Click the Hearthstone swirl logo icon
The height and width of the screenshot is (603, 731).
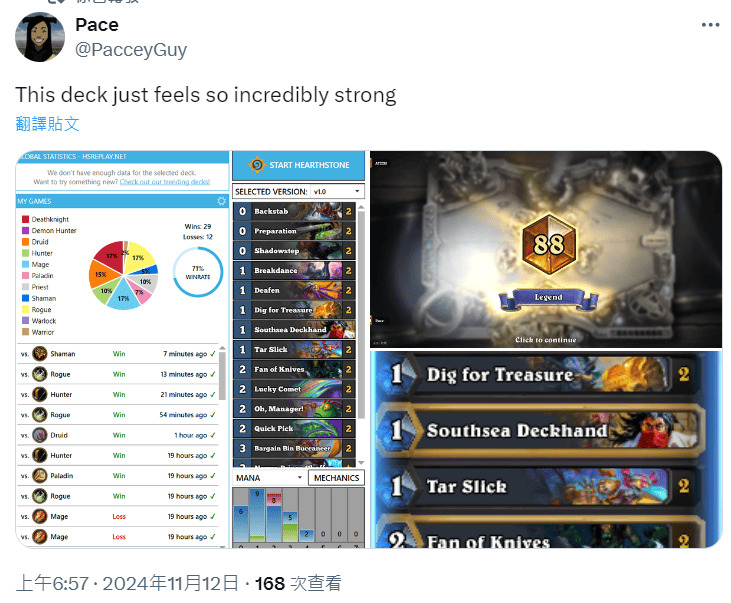click(256, 165)
